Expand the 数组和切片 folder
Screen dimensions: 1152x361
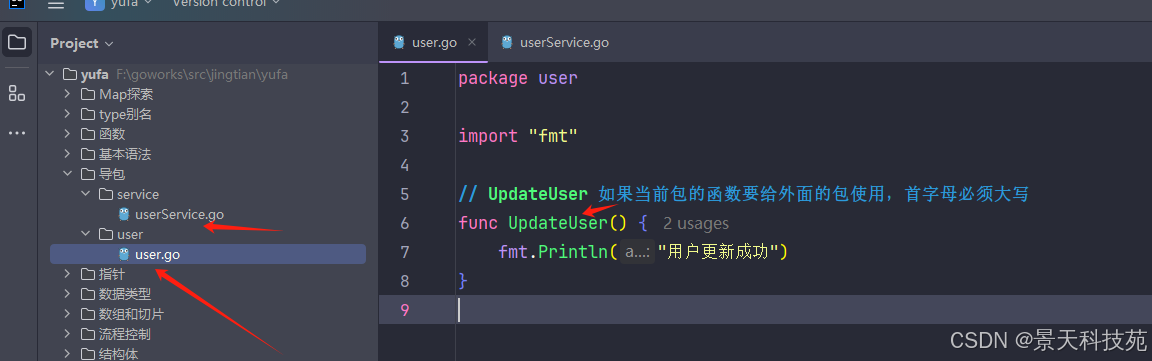(67, 314)
